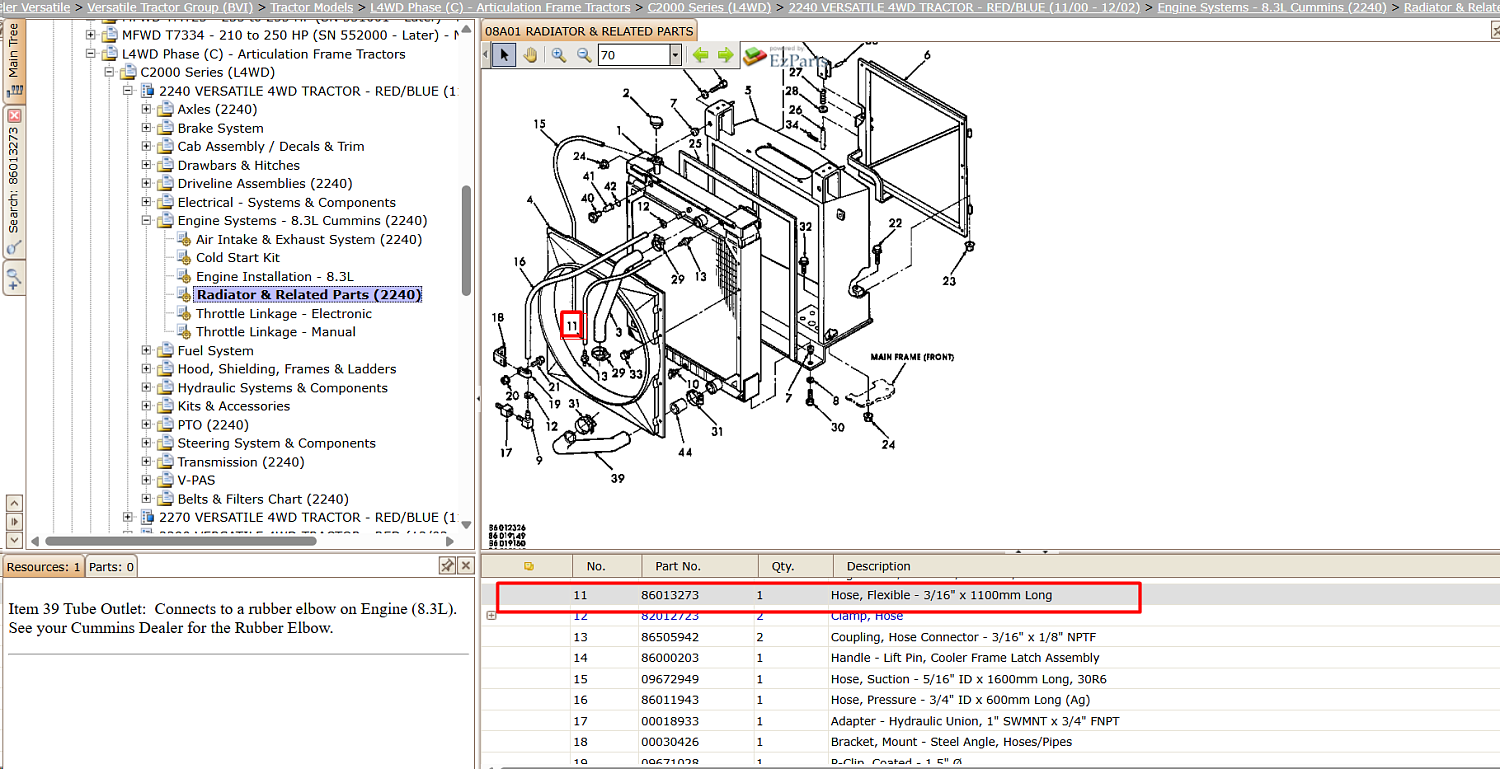Click the Transmission (2240) folder icon
Screen dimensions: 1500x769
click(165, 462)
